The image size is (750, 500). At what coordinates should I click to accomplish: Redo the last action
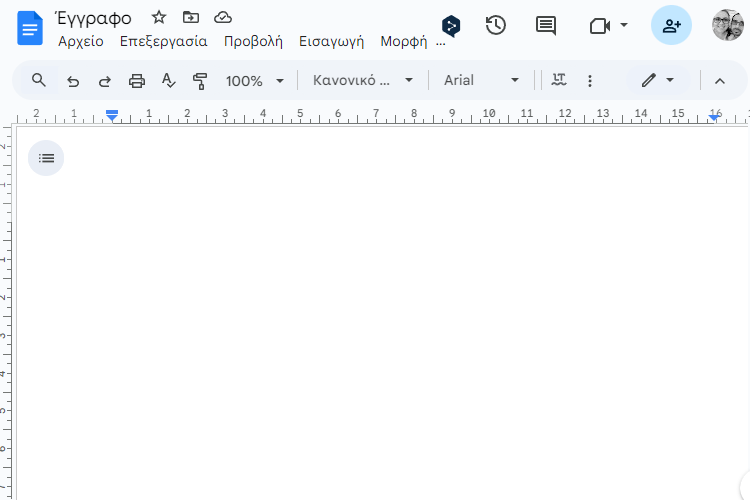point(105,81)
